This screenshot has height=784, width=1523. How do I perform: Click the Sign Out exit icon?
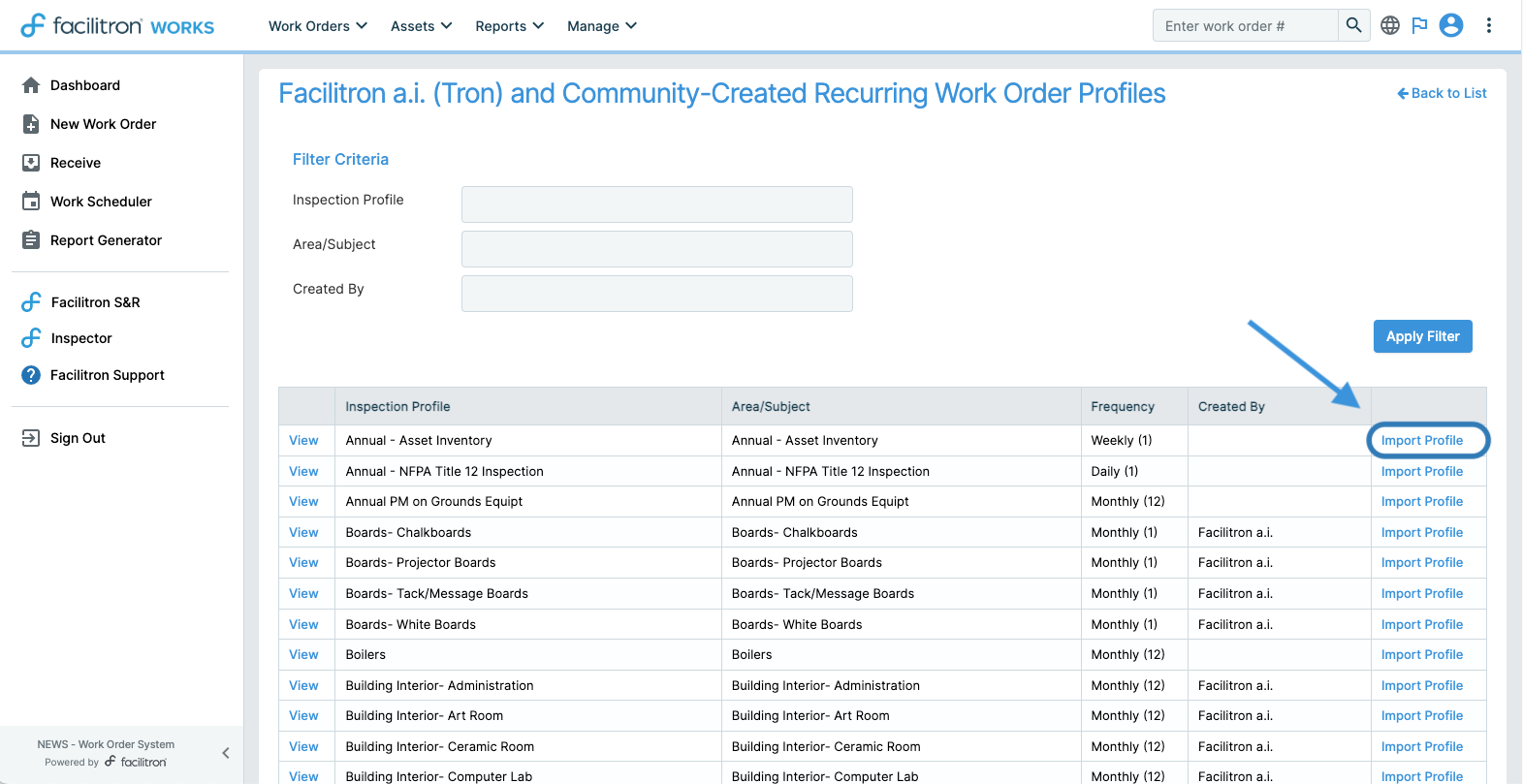(x=31, y=438)
